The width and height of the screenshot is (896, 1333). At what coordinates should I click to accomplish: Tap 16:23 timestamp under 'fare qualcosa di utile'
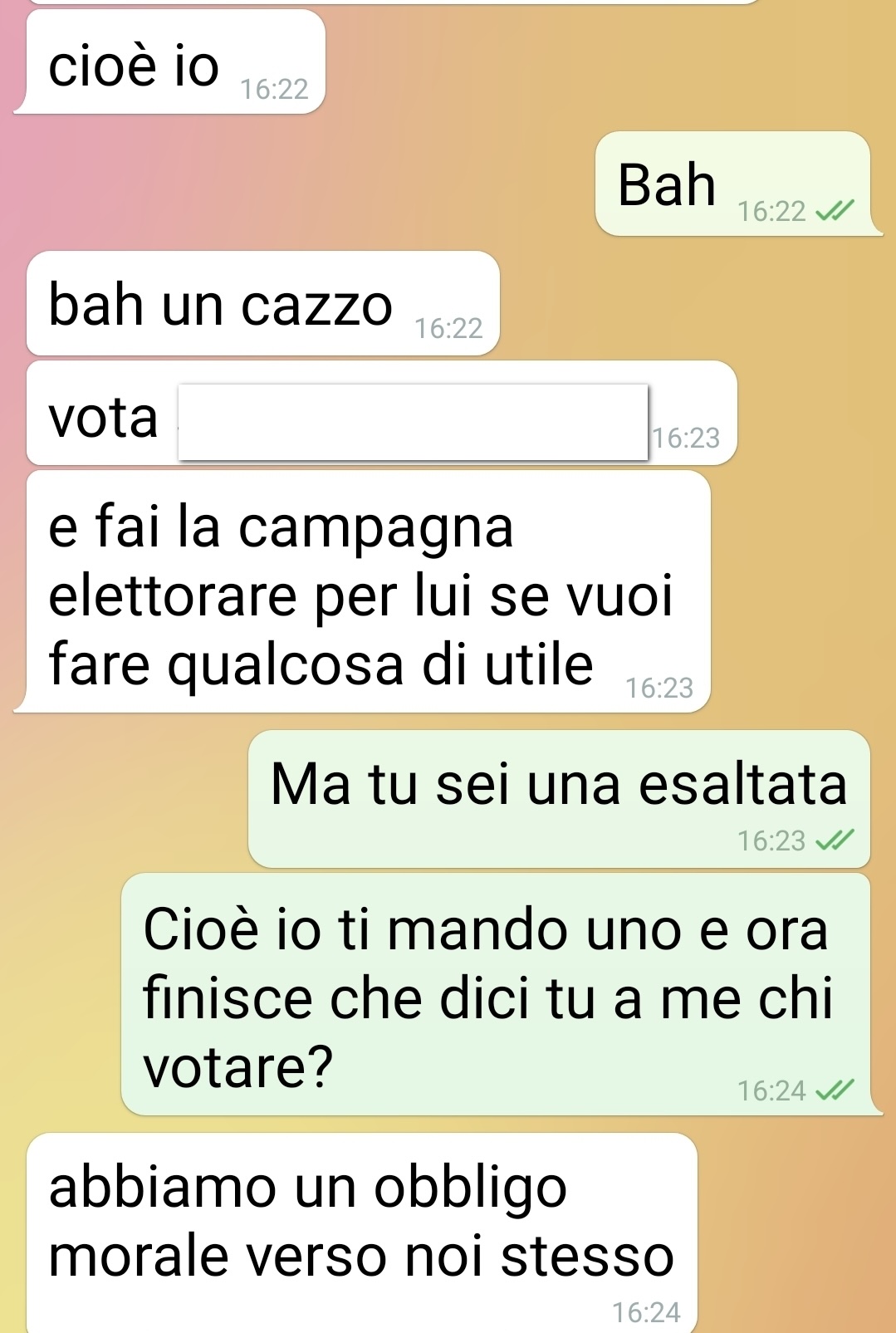pyautogui.click(x=659, y=689)
